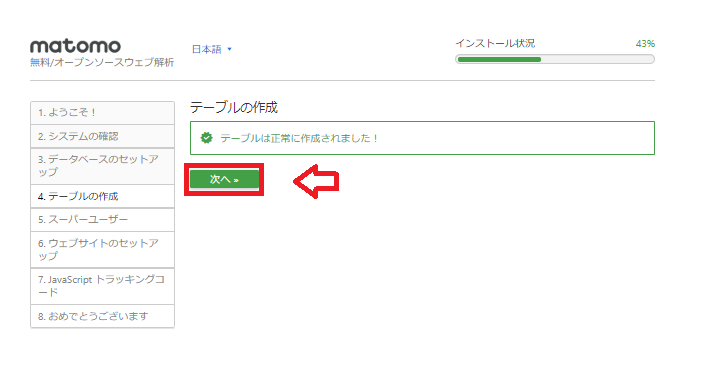Click the green 次へ » button
The height and width of the screenshot is (376, 701).
(x=224, y=179)
